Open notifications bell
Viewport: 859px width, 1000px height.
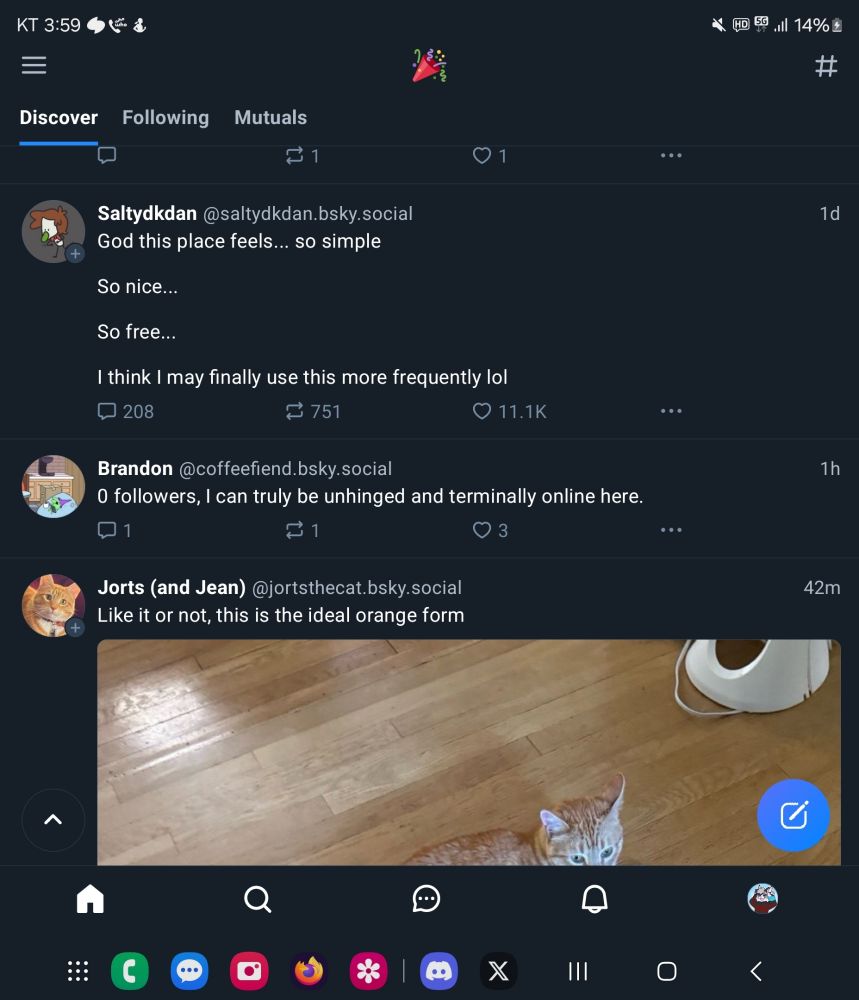click(x=594, y=899)
